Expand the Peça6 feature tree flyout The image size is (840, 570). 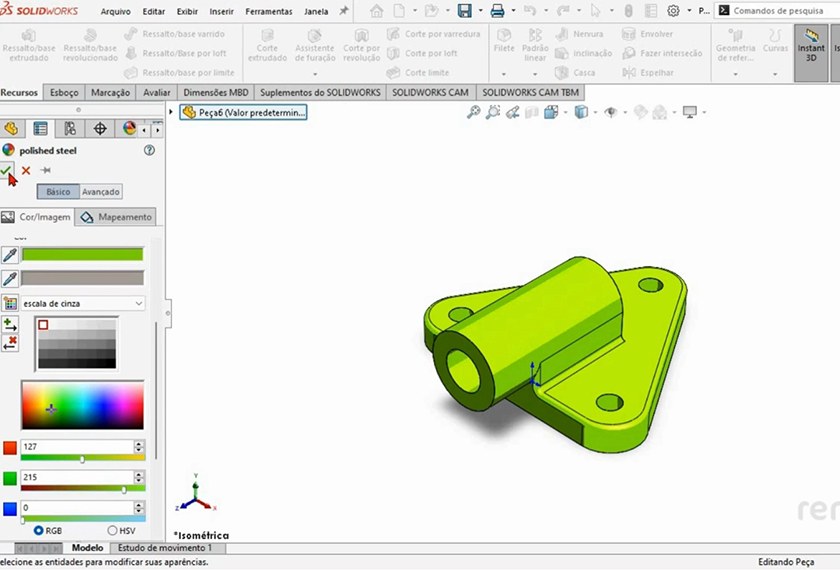pyautogui.click(x=171, y=112)
